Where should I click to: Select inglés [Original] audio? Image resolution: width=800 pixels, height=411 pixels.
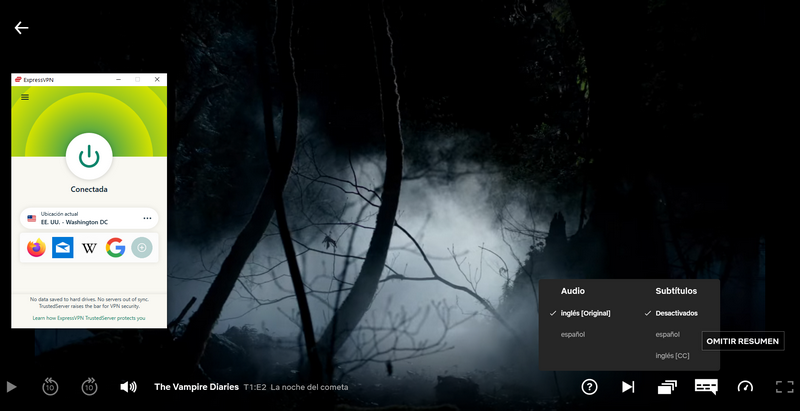click(585, 313)
